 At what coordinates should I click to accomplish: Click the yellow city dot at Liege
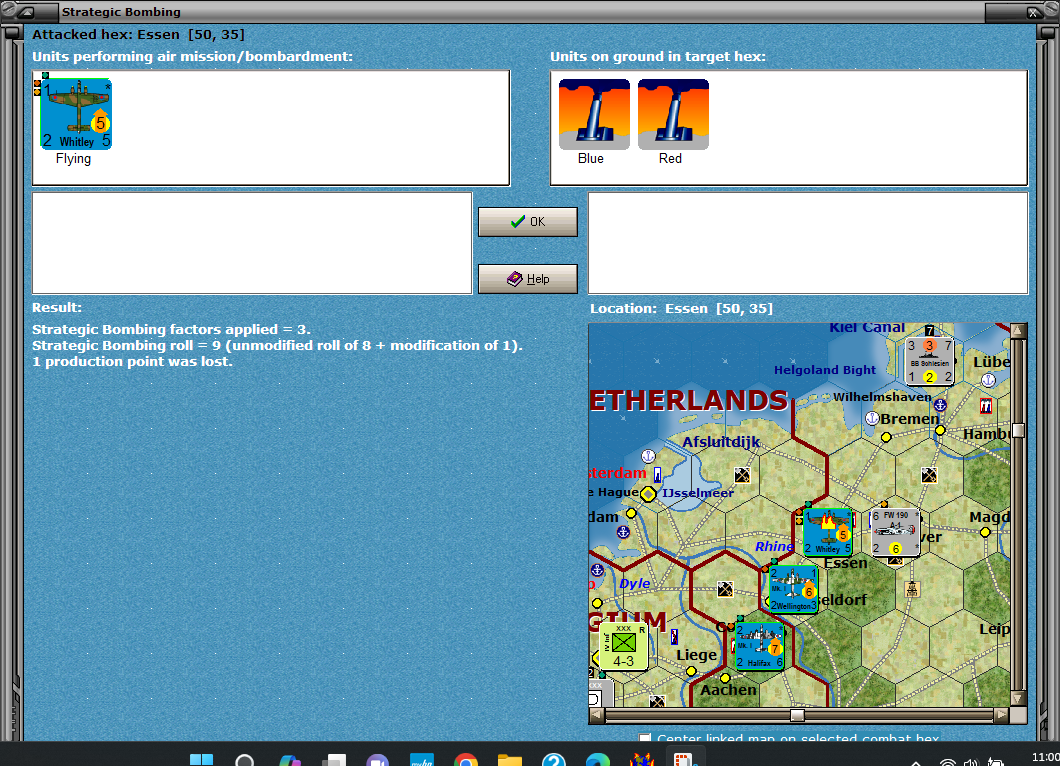691,671
